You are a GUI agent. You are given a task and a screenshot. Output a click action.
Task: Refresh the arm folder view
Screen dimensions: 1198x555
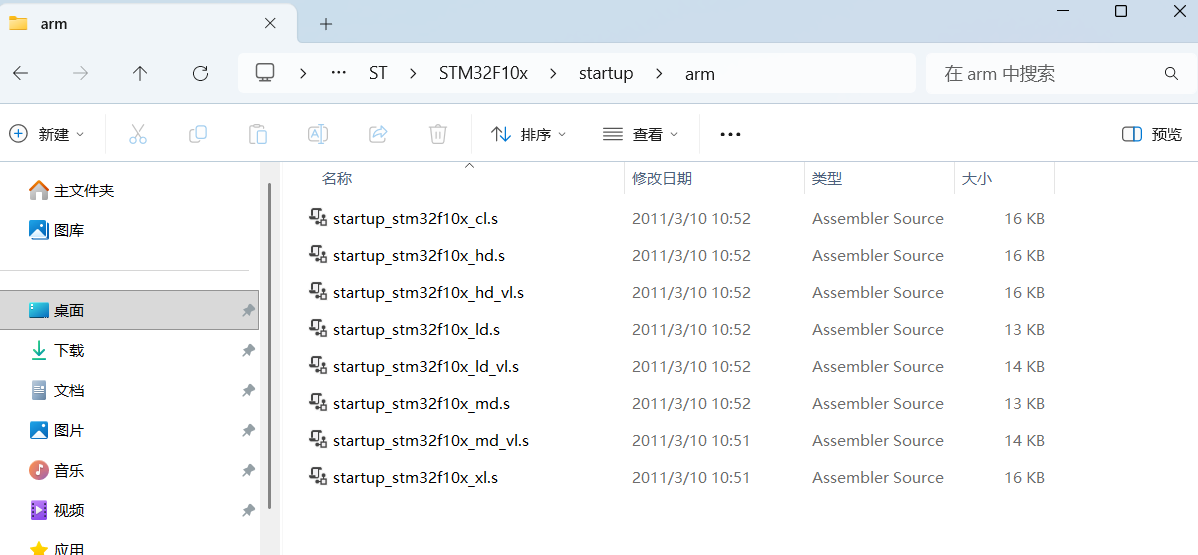[x=200, y=73]
